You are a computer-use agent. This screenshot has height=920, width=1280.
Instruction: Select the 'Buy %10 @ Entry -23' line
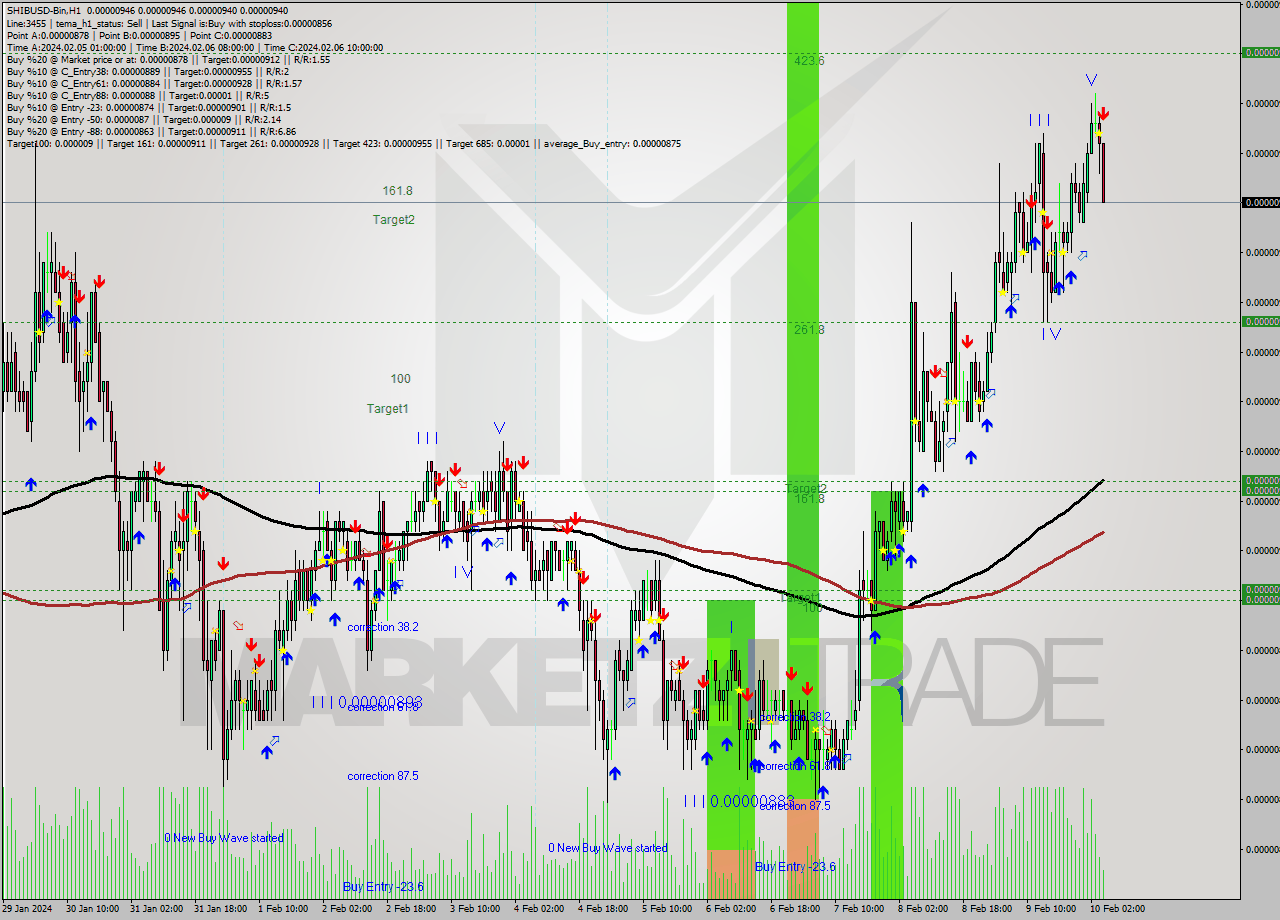149,107
